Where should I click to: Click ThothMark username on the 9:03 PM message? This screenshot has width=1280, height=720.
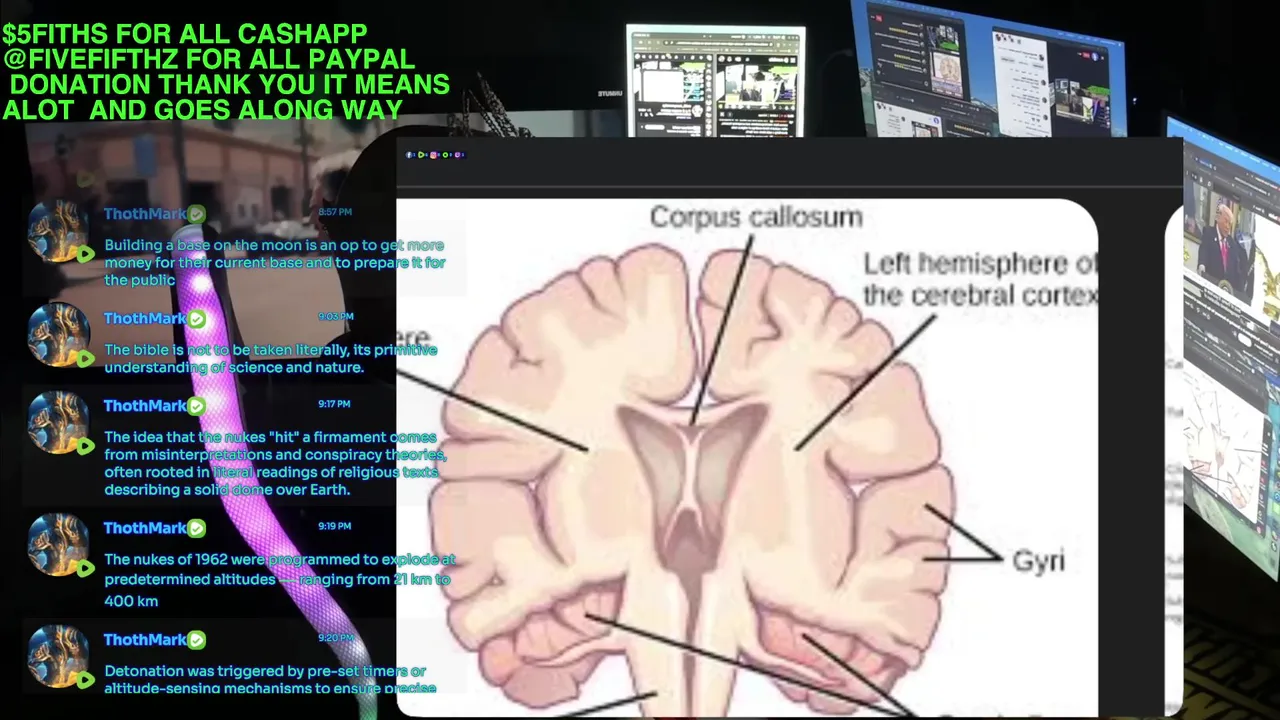145,319
